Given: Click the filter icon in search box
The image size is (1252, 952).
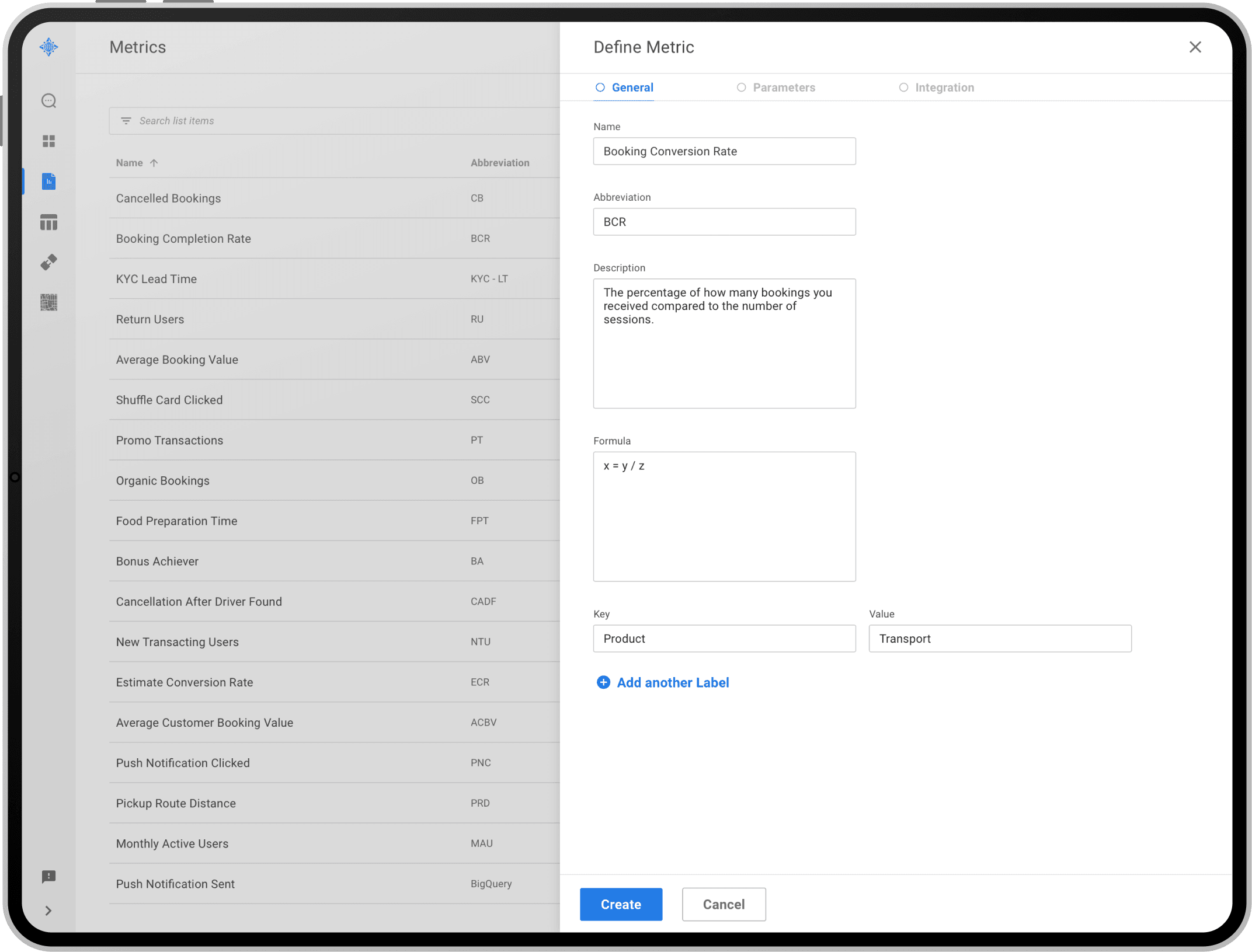Looking at the screenshot, I should pyautogui.click(x=126, y=121).
